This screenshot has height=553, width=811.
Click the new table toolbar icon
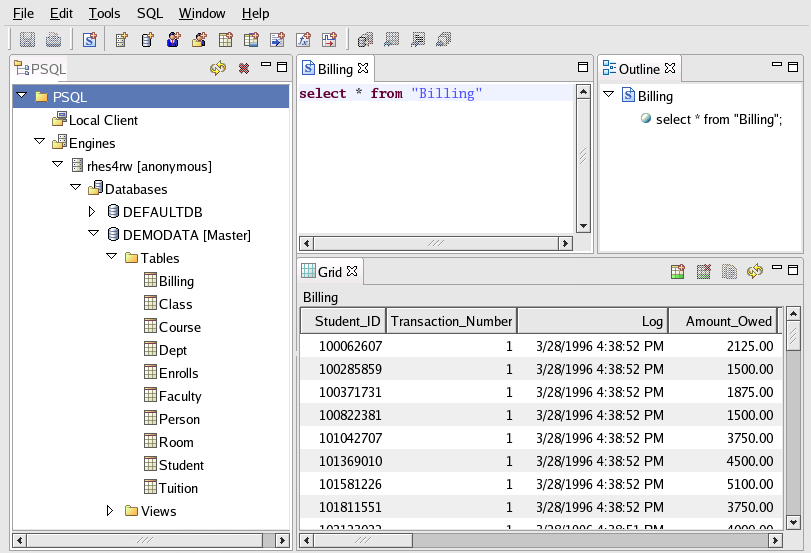pos(226,40)
